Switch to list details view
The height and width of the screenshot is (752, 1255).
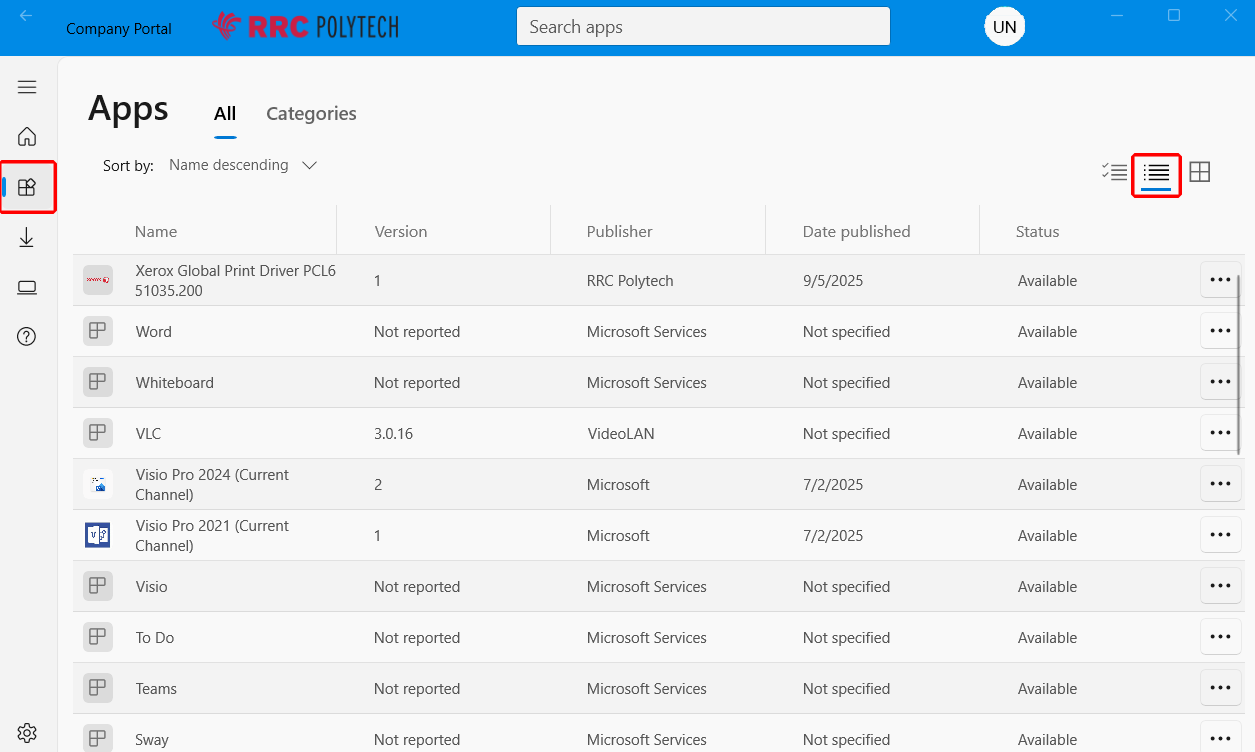[x=1156, y=173]
